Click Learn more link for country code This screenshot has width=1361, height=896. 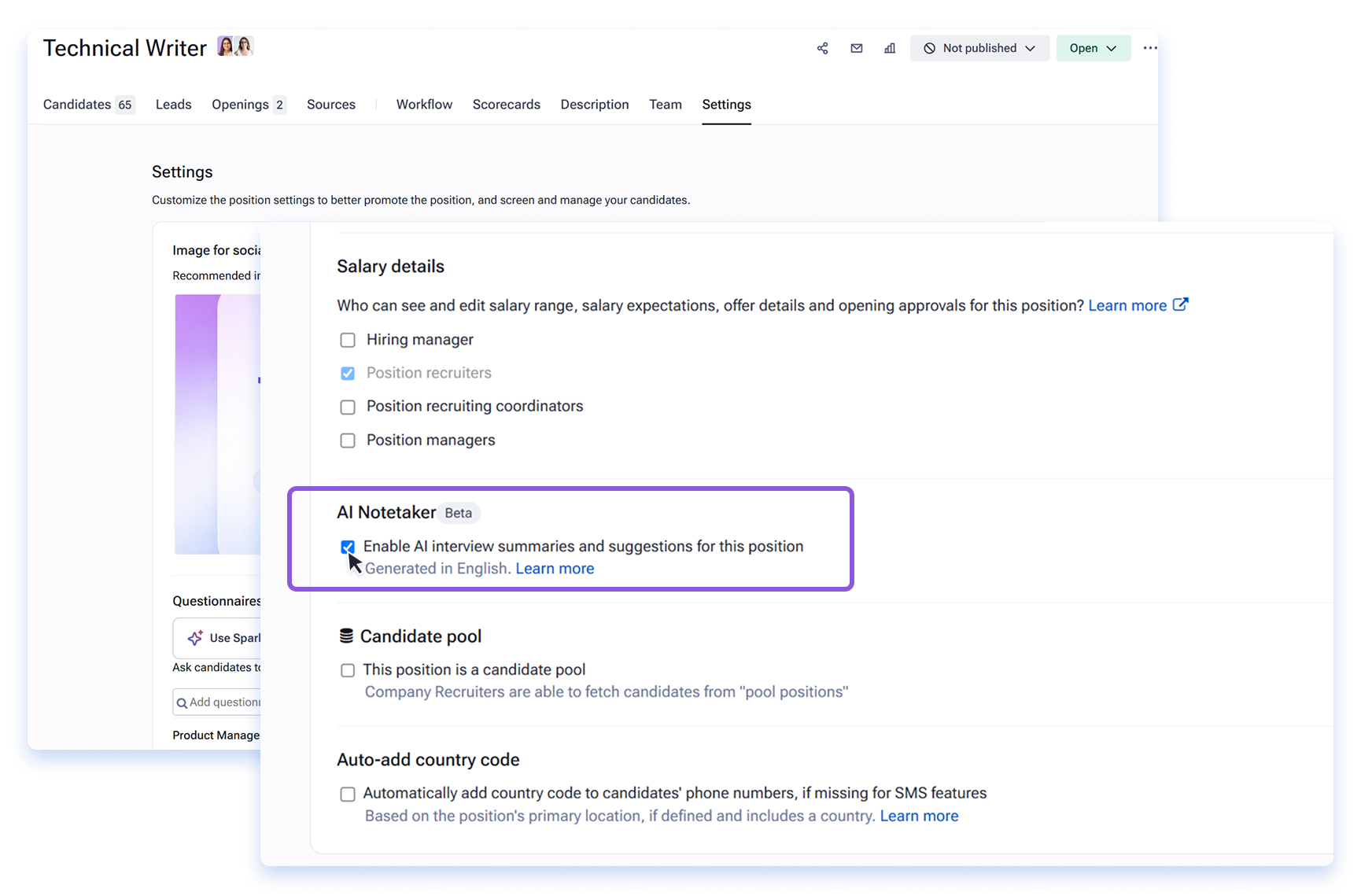pyautogui.click(x=919, y=816)
